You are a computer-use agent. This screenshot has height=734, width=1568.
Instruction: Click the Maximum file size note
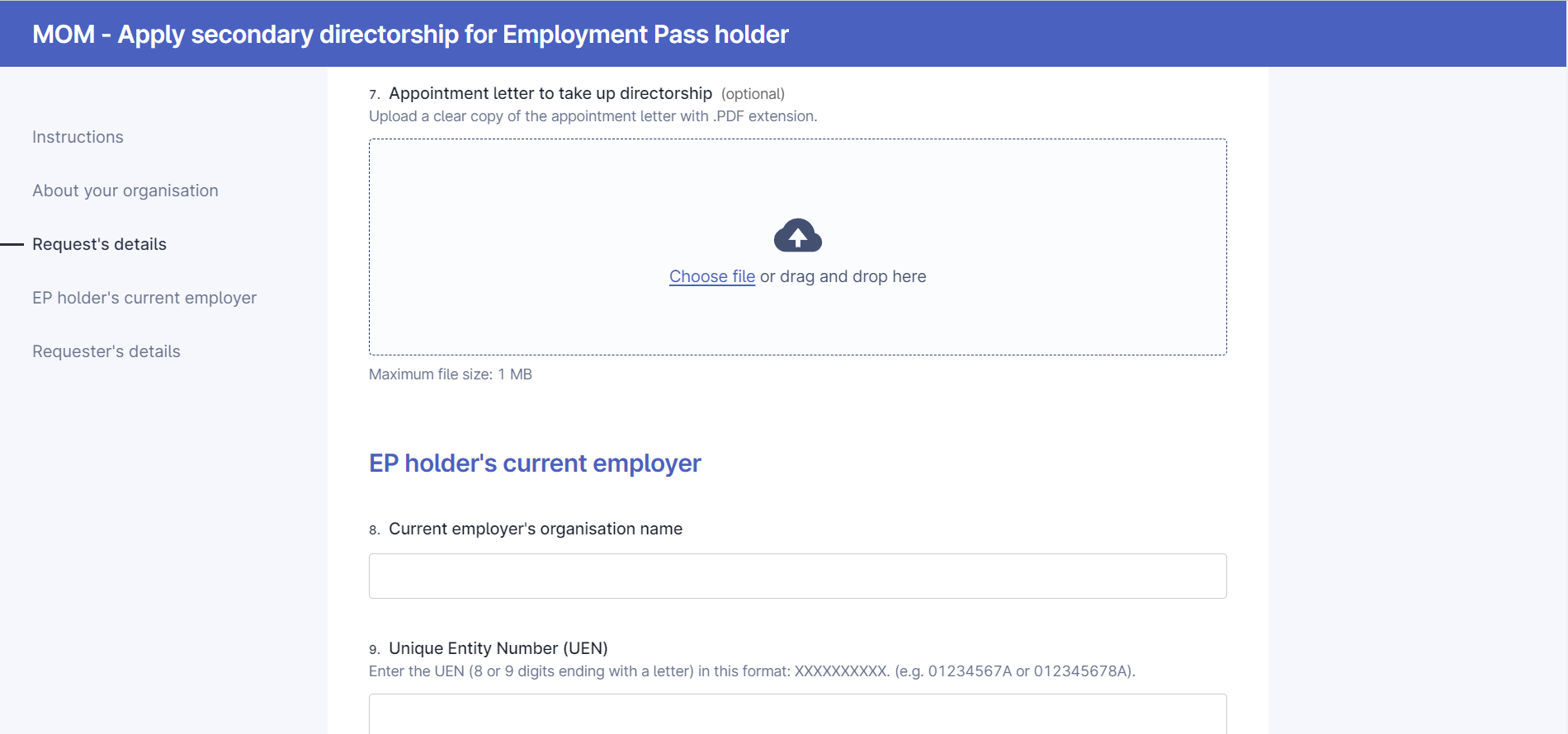tap(451, 374)
